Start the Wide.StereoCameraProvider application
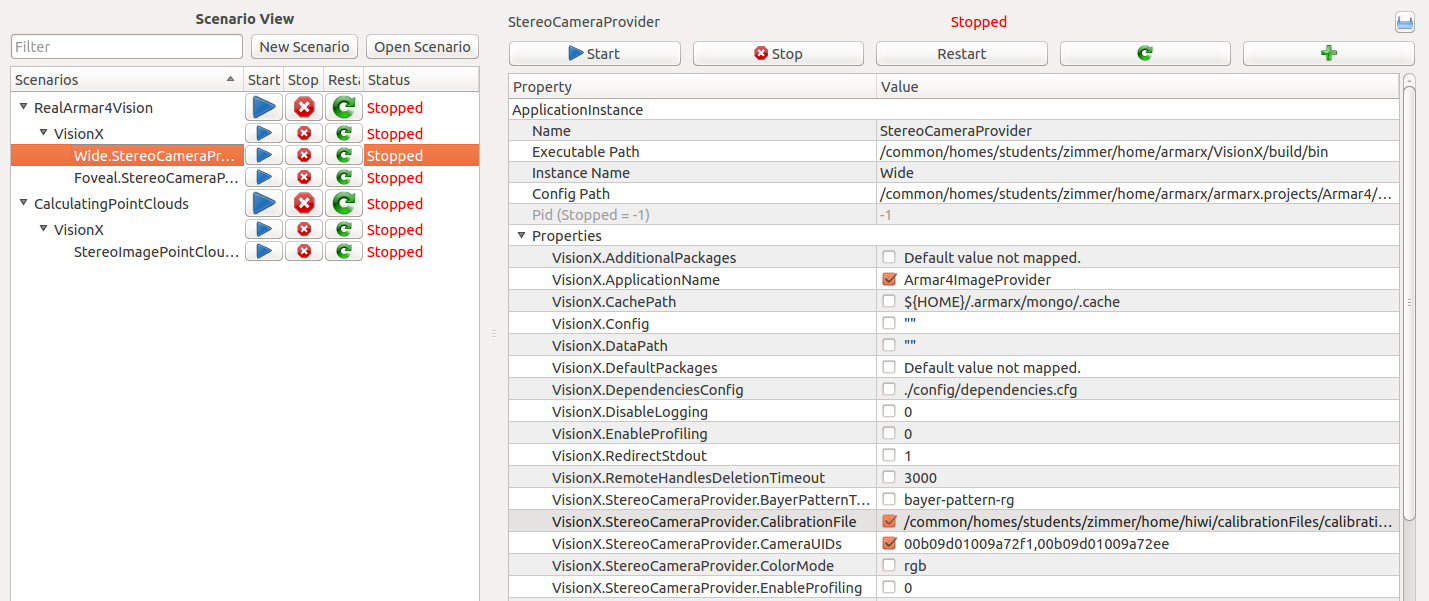Viewport: 1429px width, 601px height. point(264,155)
